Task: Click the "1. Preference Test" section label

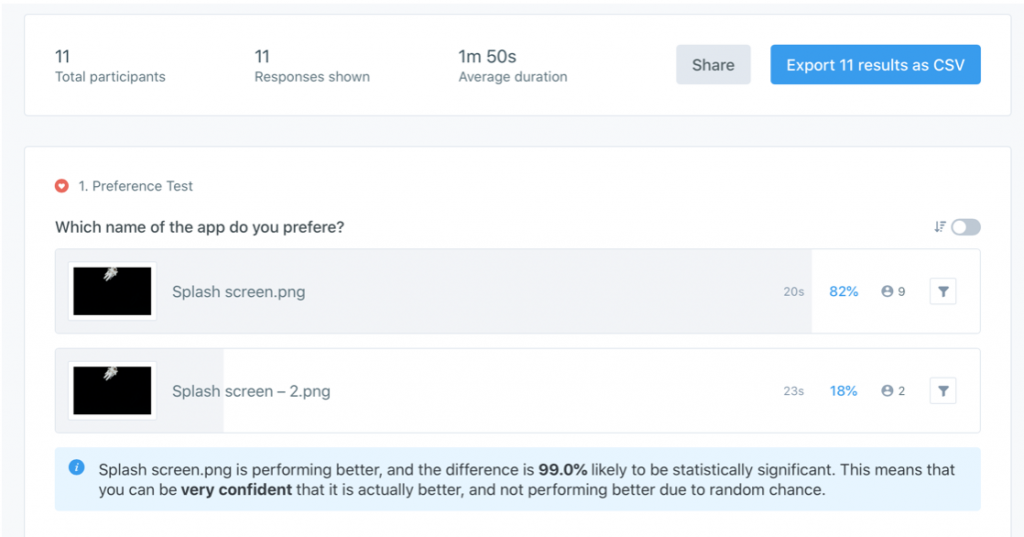Action: [136, 186]
